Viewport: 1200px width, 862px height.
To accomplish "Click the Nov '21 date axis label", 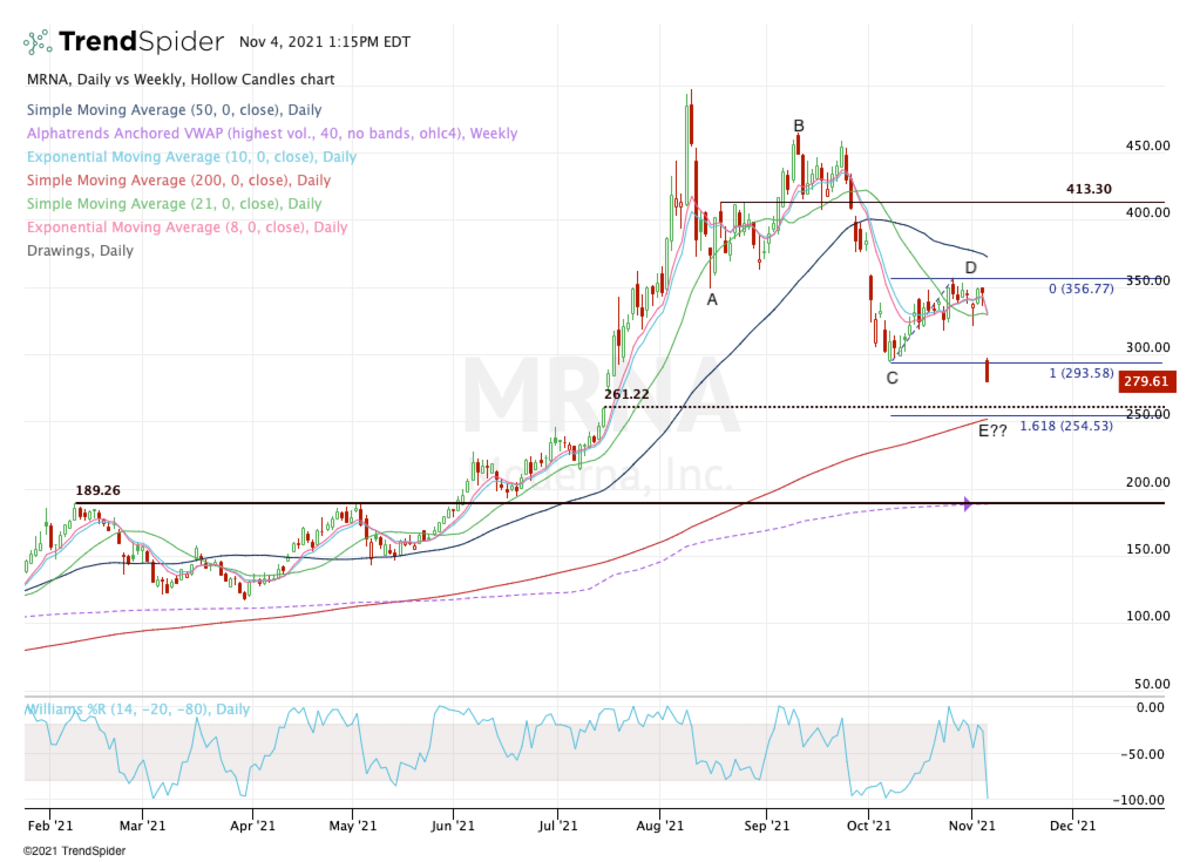I will pos(971,826).
